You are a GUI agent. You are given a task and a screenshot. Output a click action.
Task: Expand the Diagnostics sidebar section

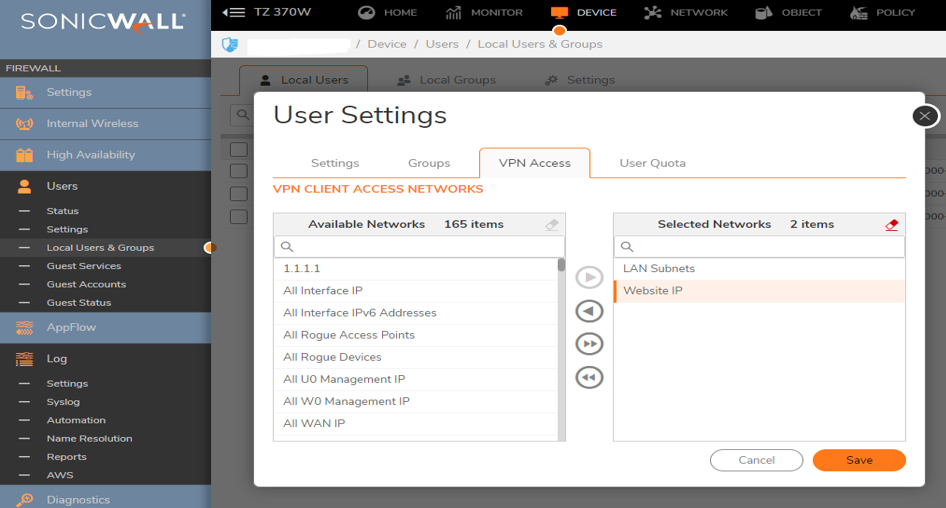pyautogui.click(x=77, y=499)
